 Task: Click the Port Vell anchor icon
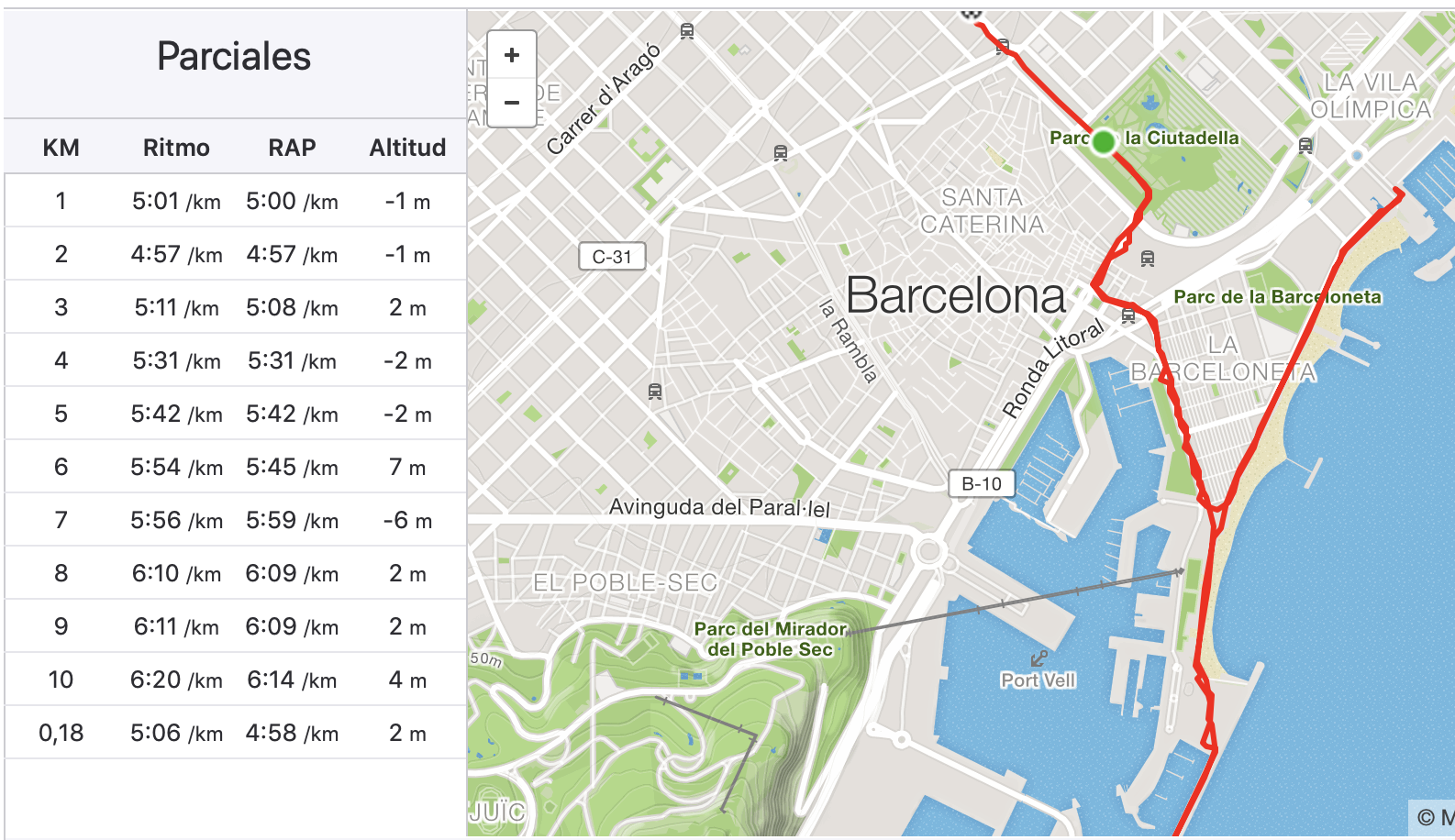[x=1038, y=658]
